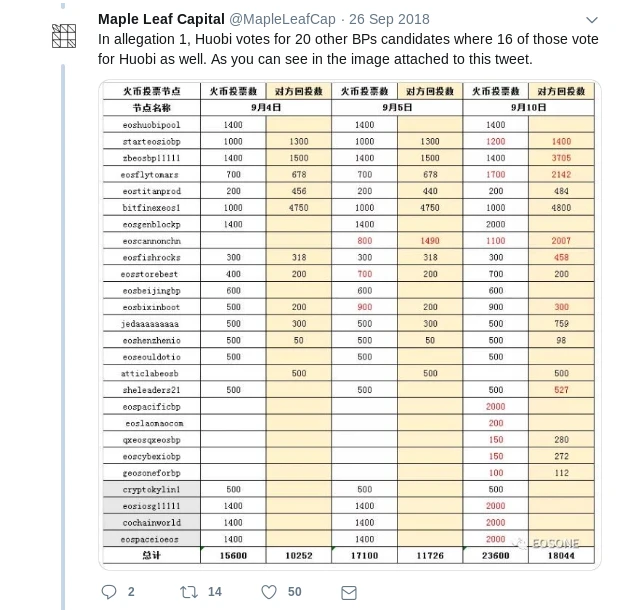Click the 9月4日 date header in the table

[x=266, y=108]
